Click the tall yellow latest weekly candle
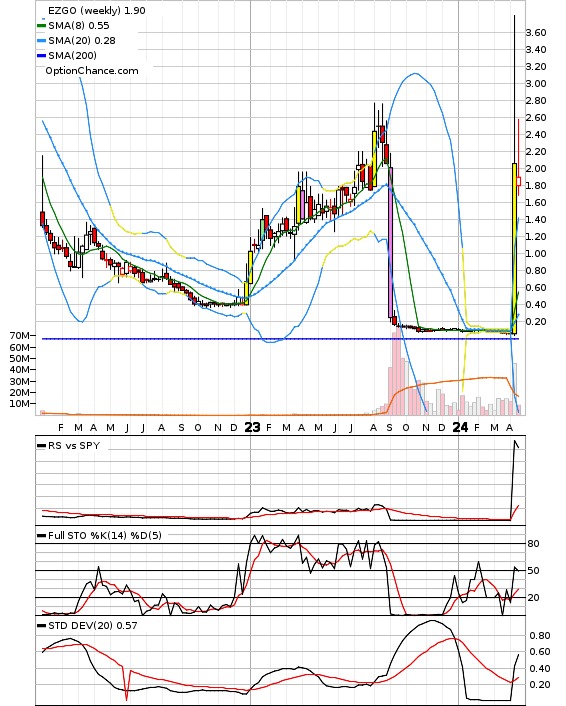 click(514, 249)
